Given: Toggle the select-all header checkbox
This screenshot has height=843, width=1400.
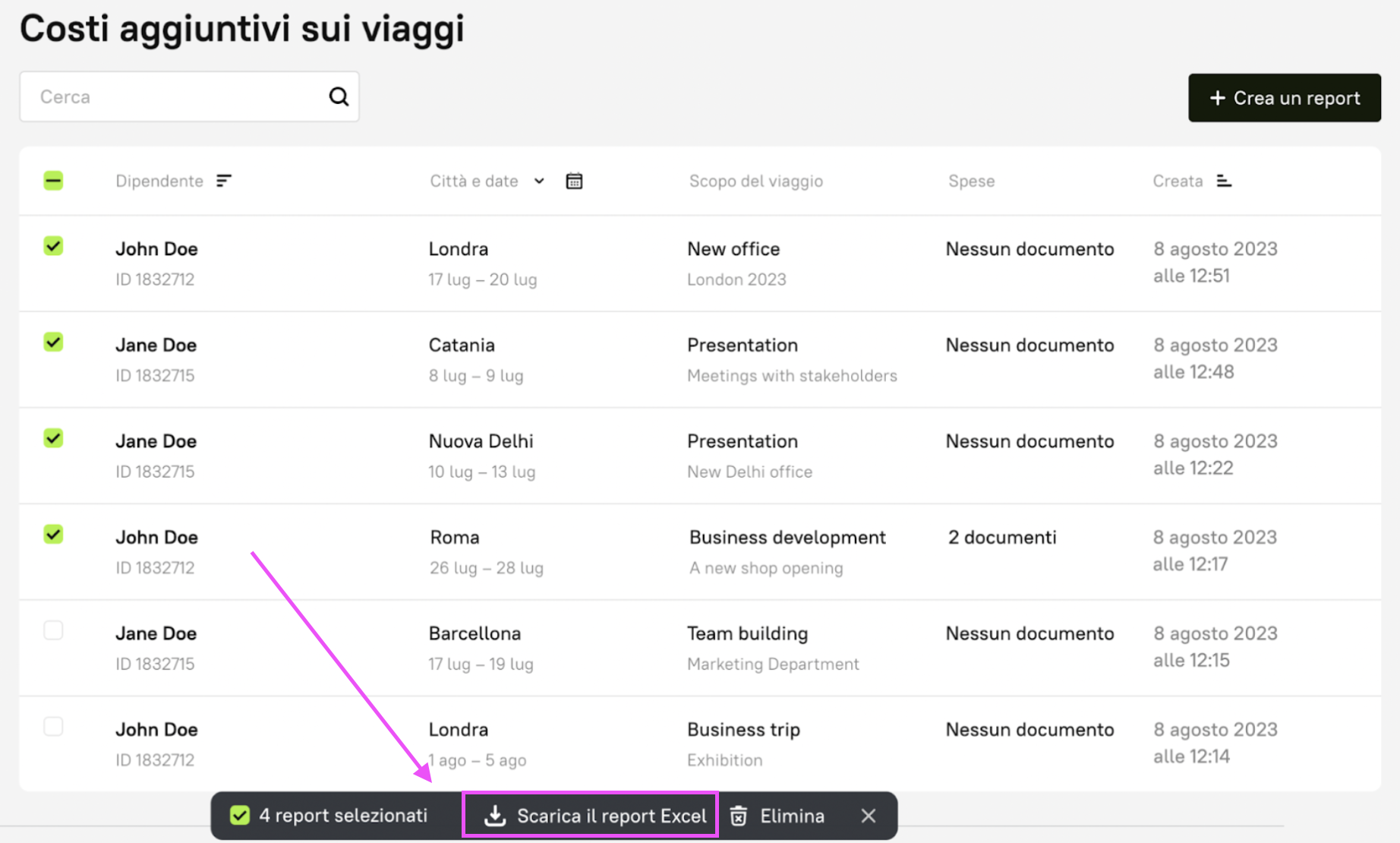Looking at the screenshot, I should click(x=53, y=181).
